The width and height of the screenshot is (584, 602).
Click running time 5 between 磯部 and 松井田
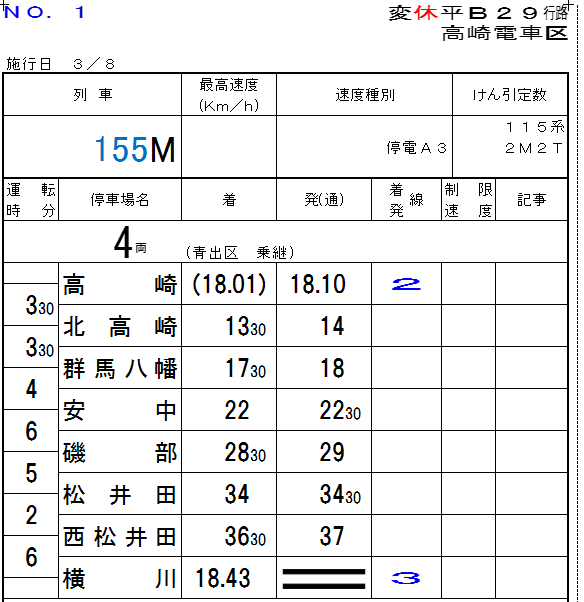[31, 473]
